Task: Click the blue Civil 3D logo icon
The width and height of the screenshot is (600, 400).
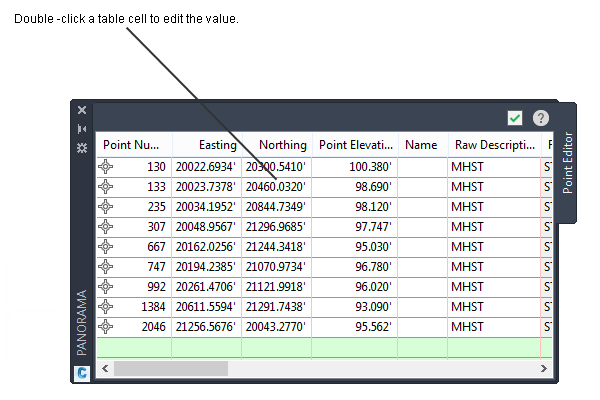Action: 82,373
